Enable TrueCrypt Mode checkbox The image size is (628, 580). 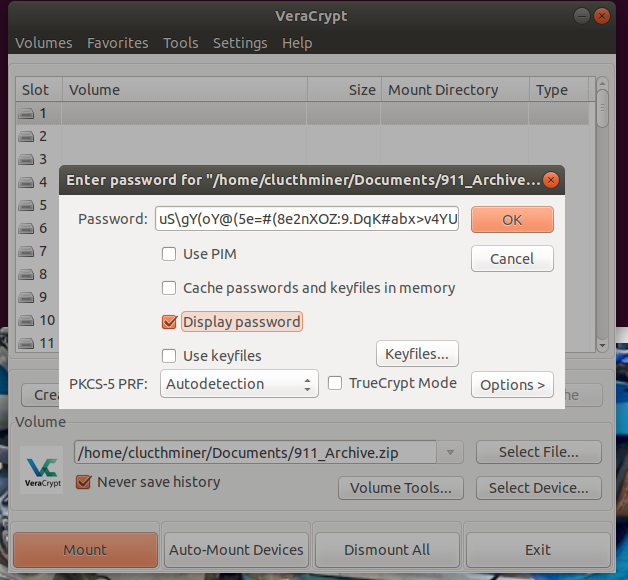coord(335,383)
